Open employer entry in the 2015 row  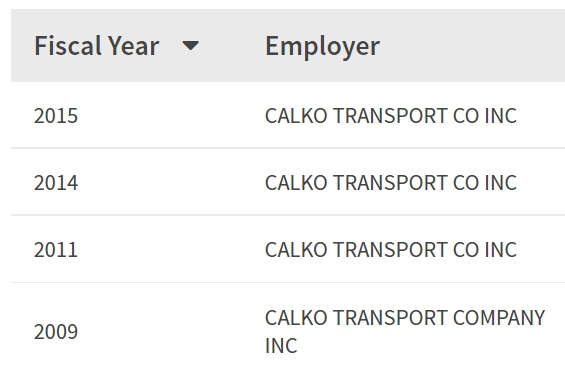(x=391, y=116)
